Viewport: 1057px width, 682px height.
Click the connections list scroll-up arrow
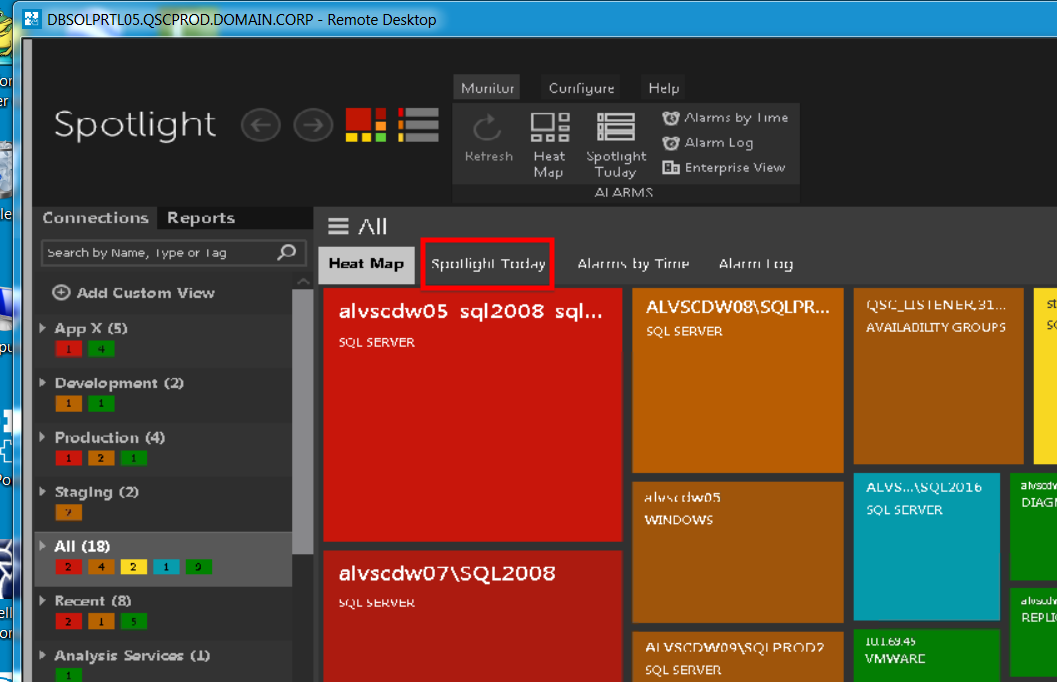(x=303, y=281)
